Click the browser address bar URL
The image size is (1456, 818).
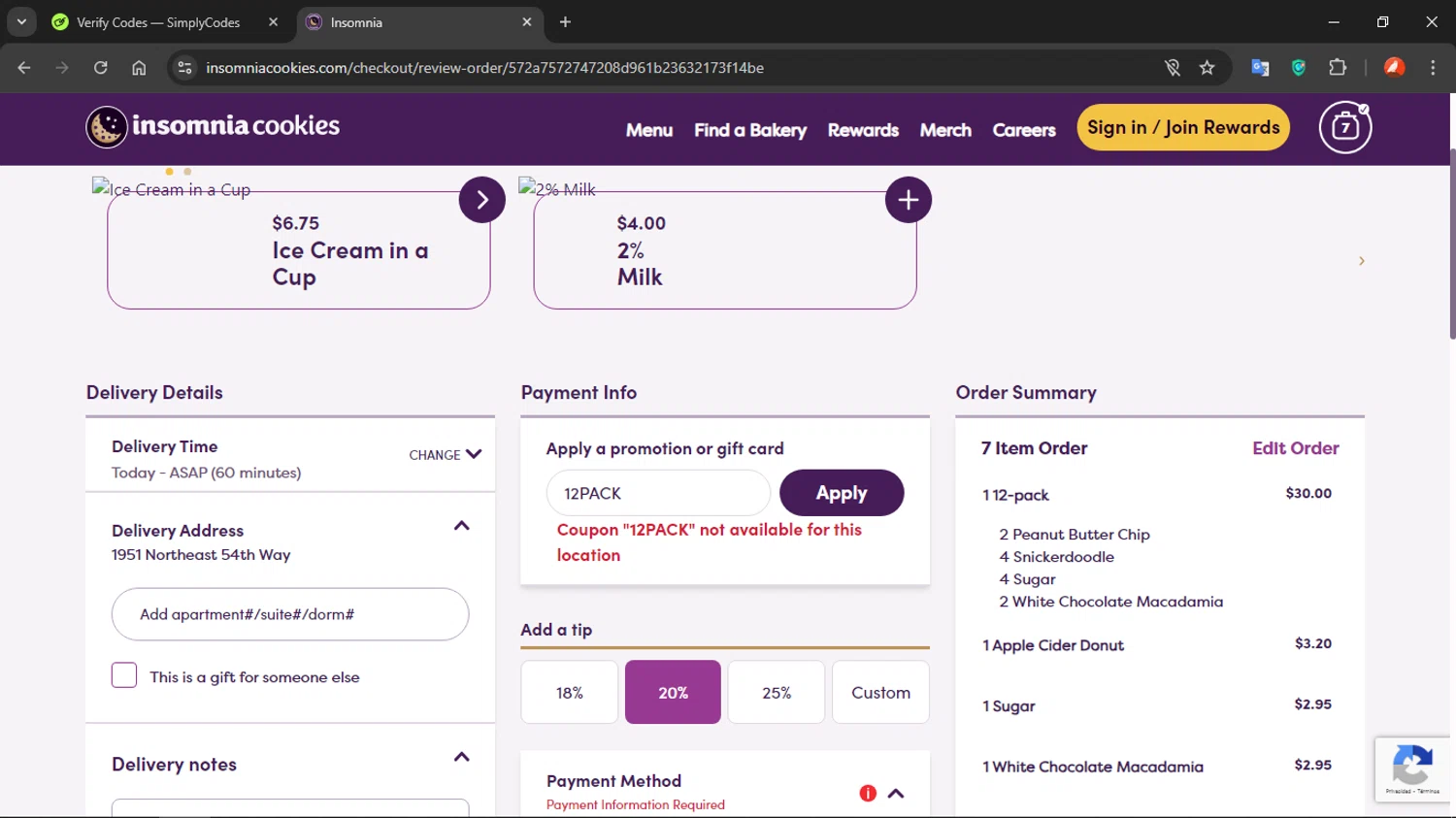[484, 68]
